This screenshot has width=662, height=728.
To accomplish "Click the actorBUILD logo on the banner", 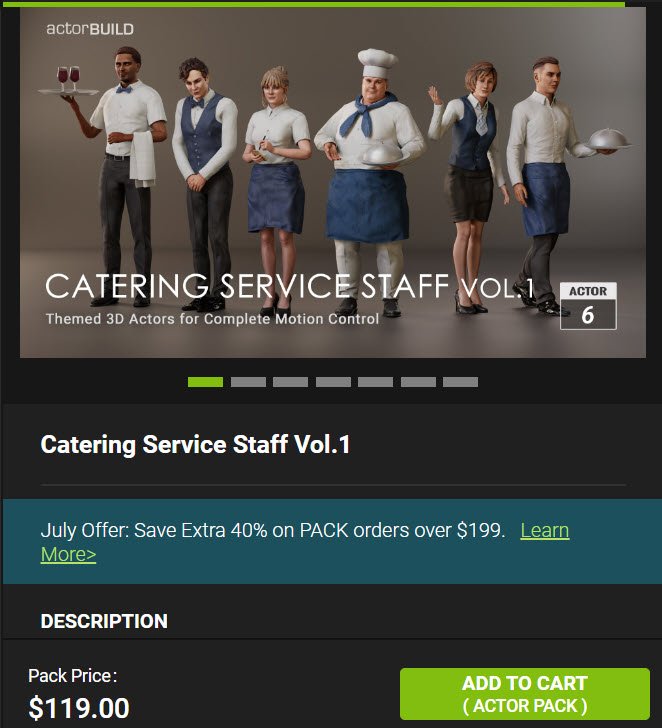I will 90,29.
